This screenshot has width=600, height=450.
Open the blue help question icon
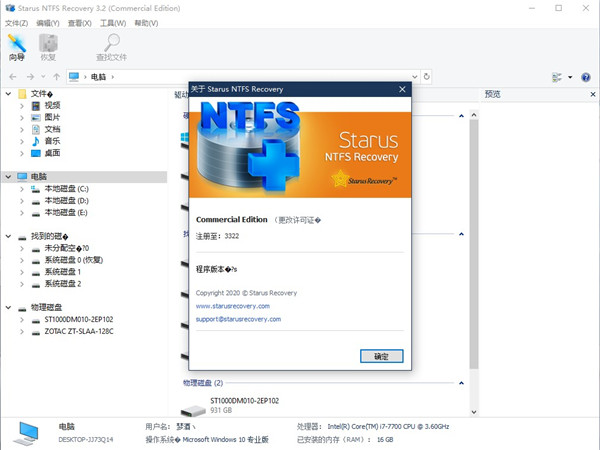(585, 77)
